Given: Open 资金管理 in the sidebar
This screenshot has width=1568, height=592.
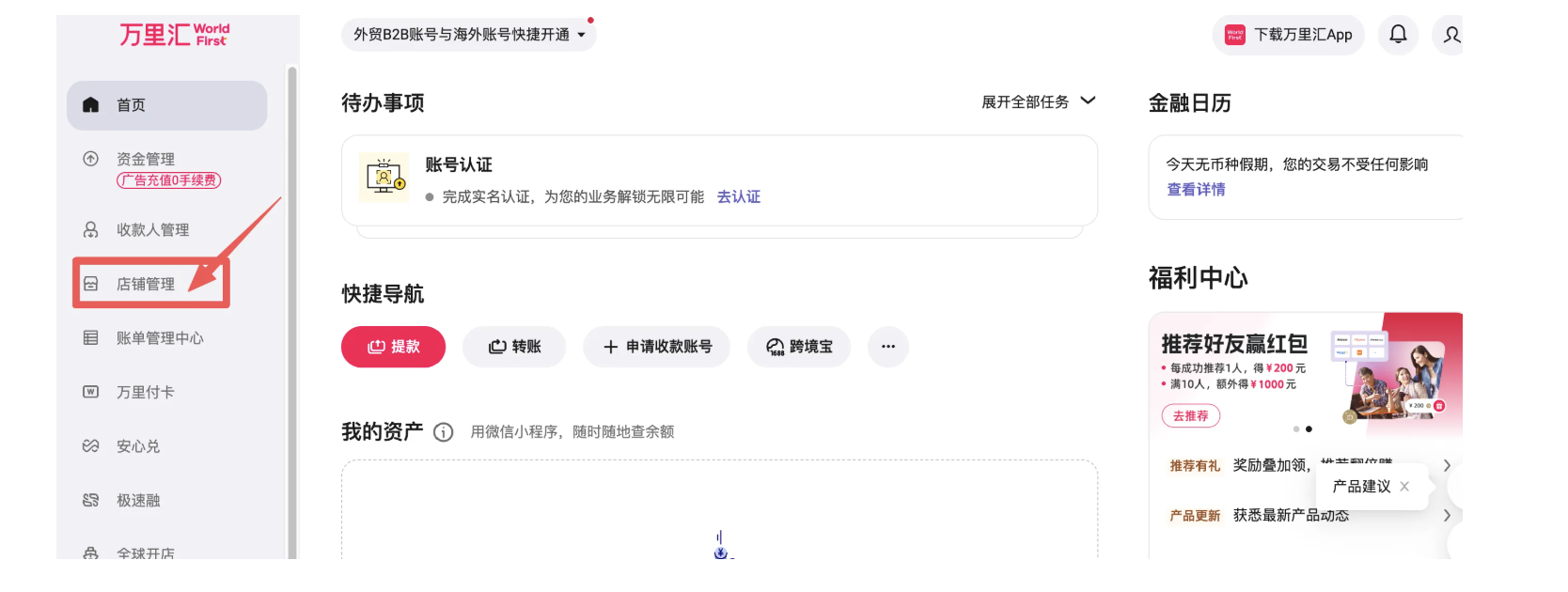Looking at the screenshot, I should [x=146, y=159].
